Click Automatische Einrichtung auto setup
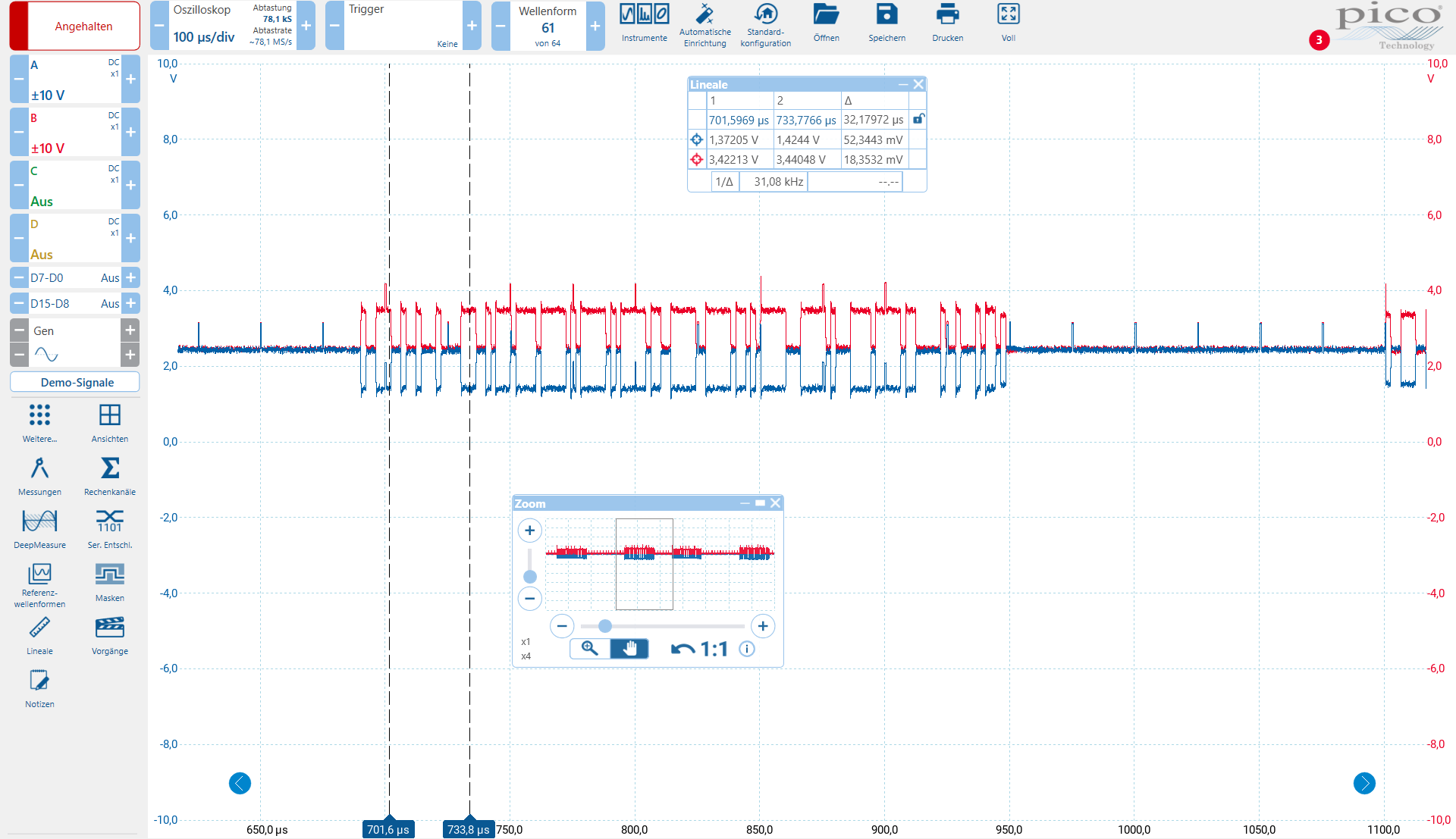This screenshot has width=1456, height=839. tap(705, 26)
